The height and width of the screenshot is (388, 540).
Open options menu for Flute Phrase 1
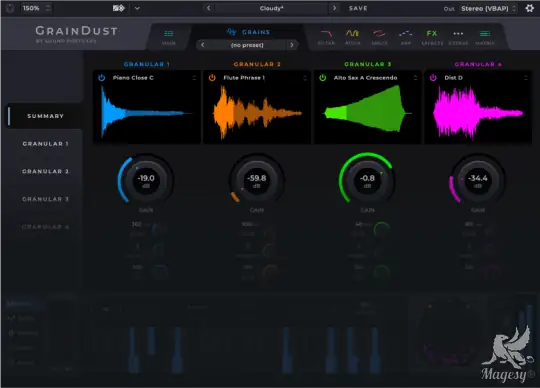[x=305, y=78]
